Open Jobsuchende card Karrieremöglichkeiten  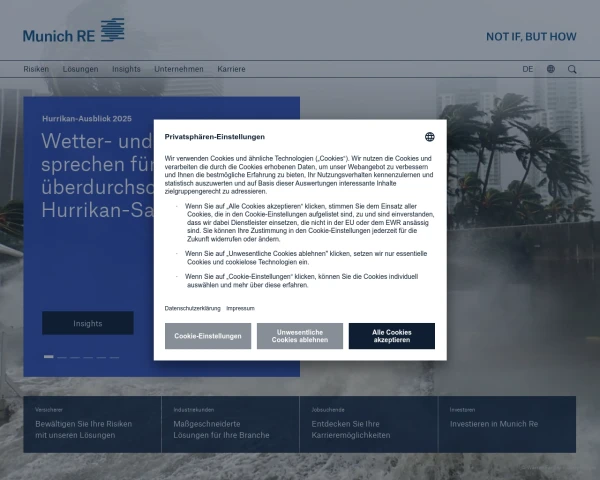tap(368, 424)
